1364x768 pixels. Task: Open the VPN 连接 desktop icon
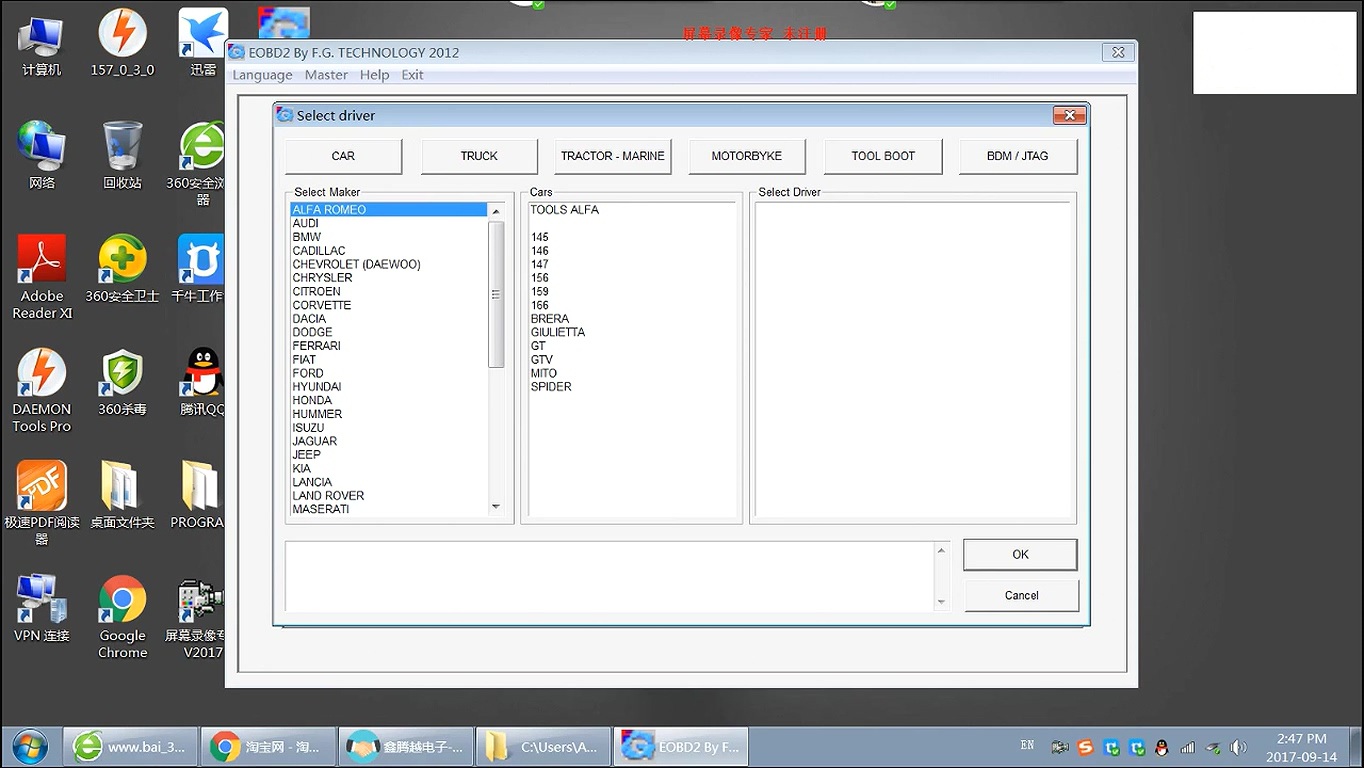coord(42,608)
